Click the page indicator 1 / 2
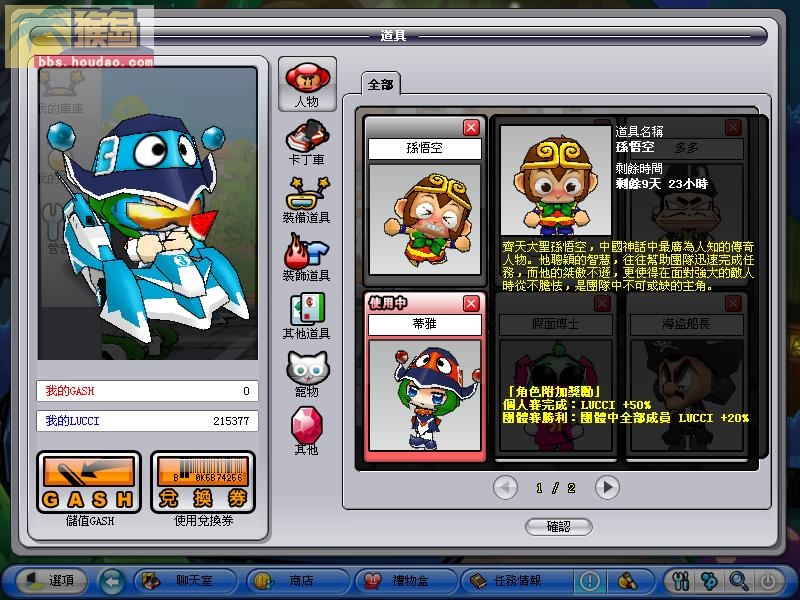This screenshot has height=600, width=800. click(x=556, y=488)
